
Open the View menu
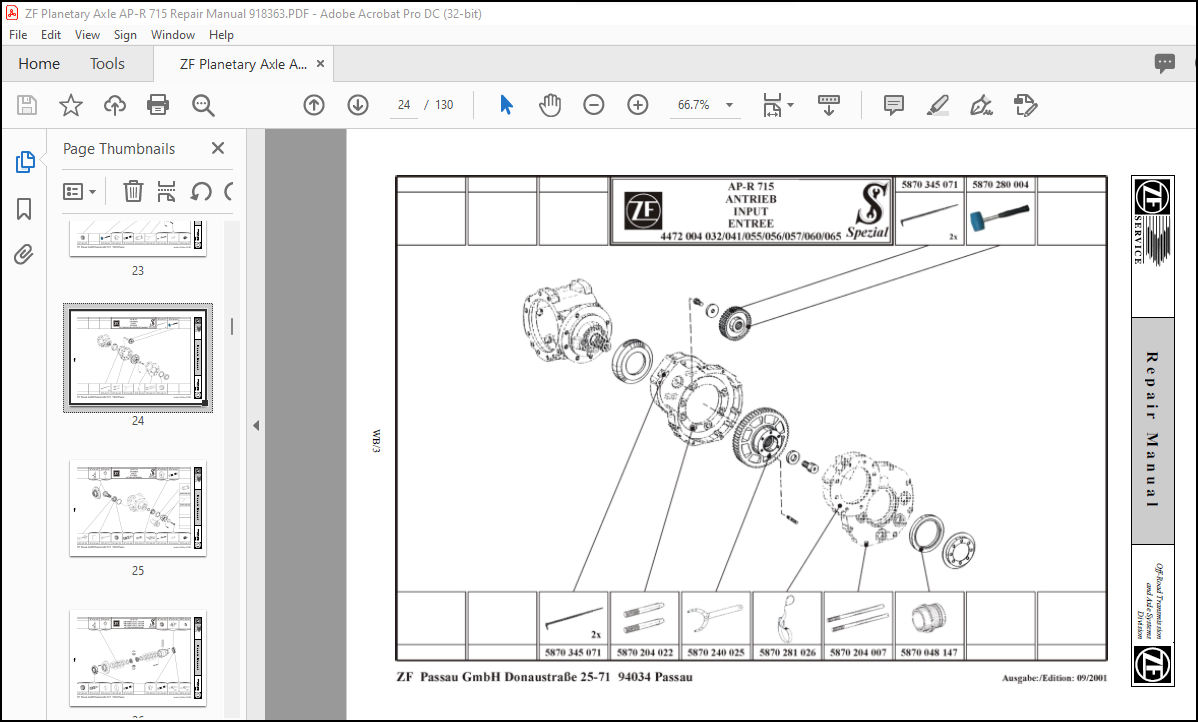coord(87,34)
